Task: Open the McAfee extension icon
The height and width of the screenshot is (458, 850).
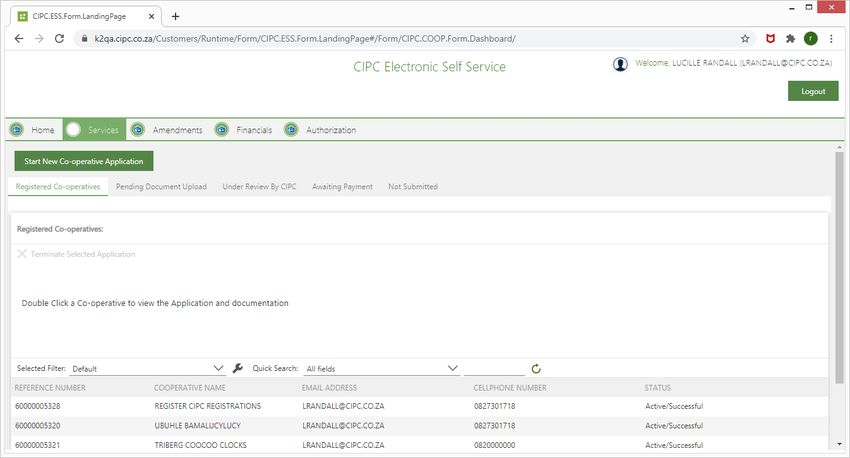Action: point(770,38)
